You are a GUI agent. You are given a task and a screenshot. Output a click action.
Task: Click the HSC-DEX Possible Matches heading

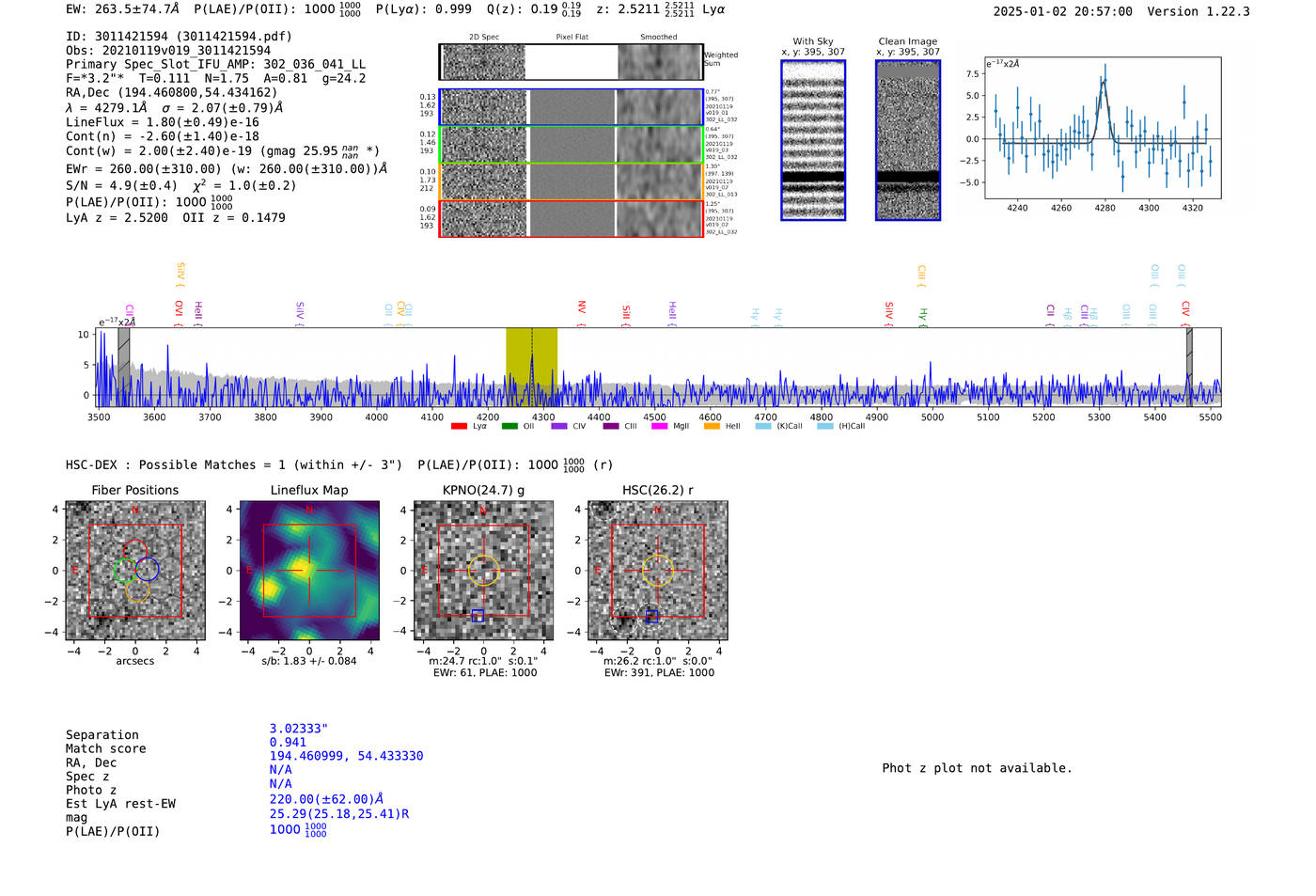click(x=234, y=465)
